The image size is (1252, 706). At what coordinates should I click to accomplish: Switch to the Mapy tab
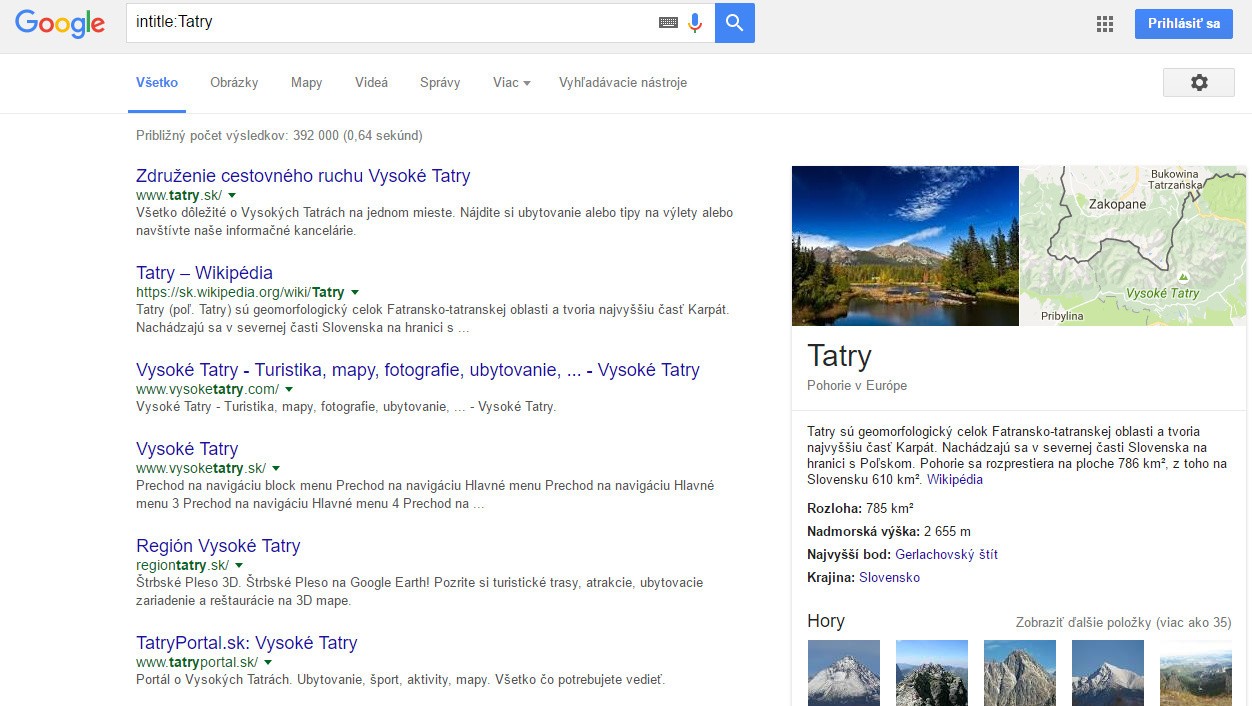tap(306, 83)
